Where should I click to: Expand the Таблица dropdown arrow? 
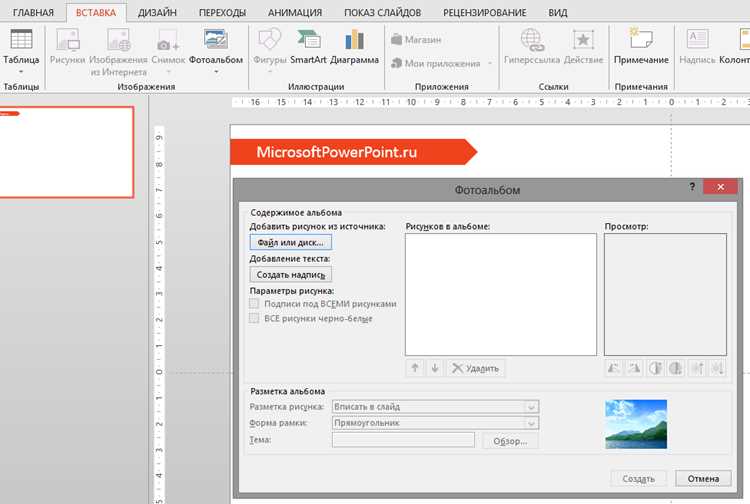click(x=21, y=72)
